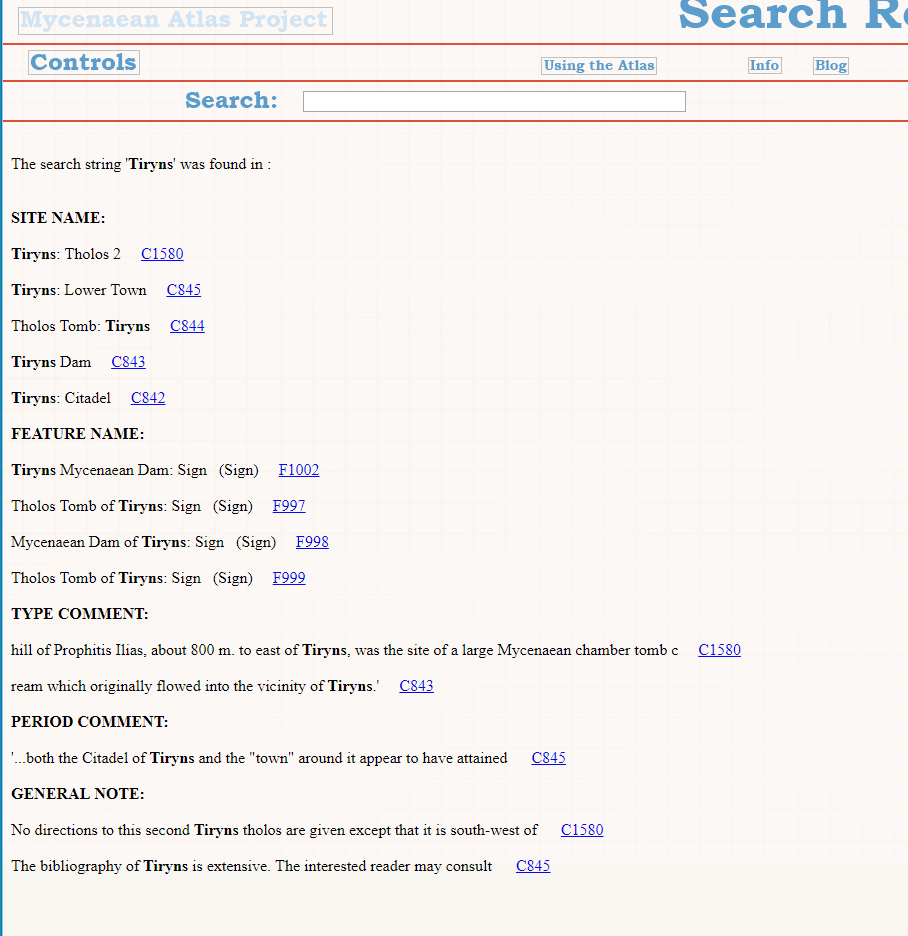
Task: Click the Mycenaean Atlas Project title button
Action: [x=175, y=20]
